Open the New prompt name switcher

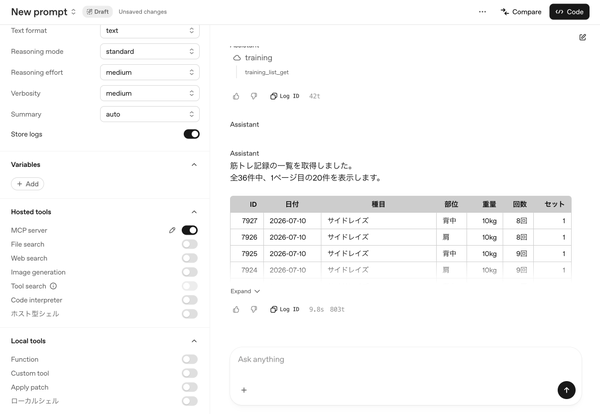point(73,12)
